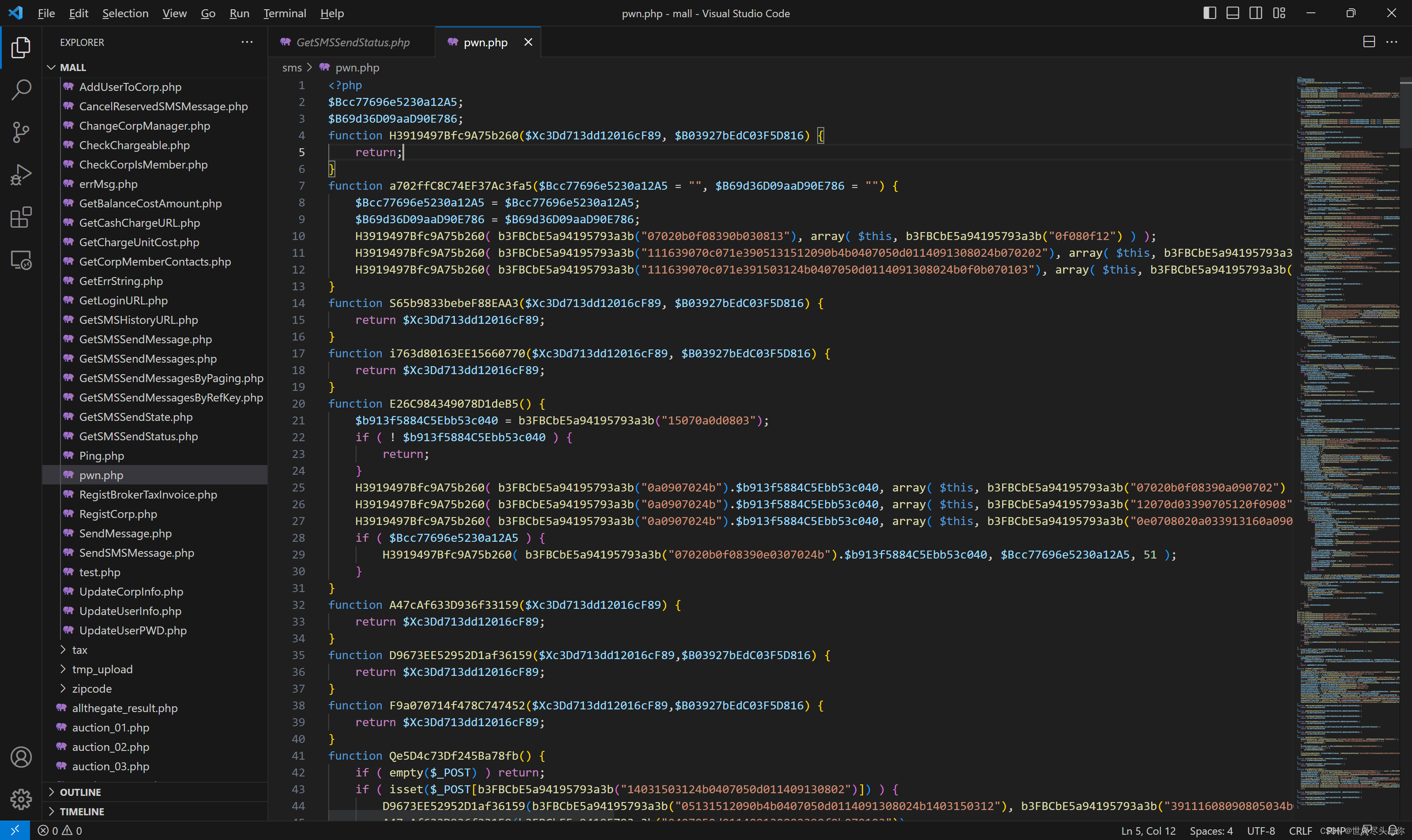1412x840 pixels.
Task: Click the code minimap overview
Action: tap(1348, 396)
